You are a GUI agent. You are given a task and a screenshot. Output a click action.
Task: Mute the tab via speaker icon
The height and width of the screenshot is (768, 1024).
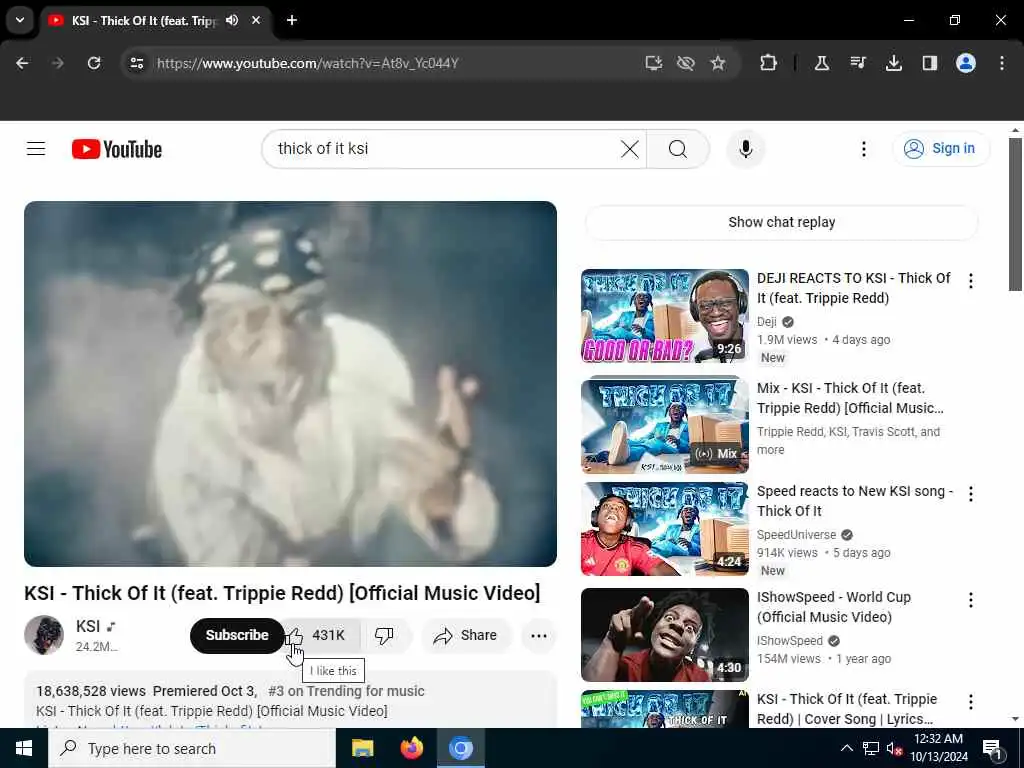pyautogui.click(x=232, y=20)
